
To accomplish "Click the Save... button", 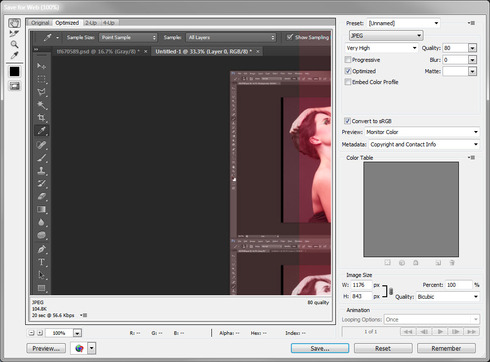I will point(320,348).
